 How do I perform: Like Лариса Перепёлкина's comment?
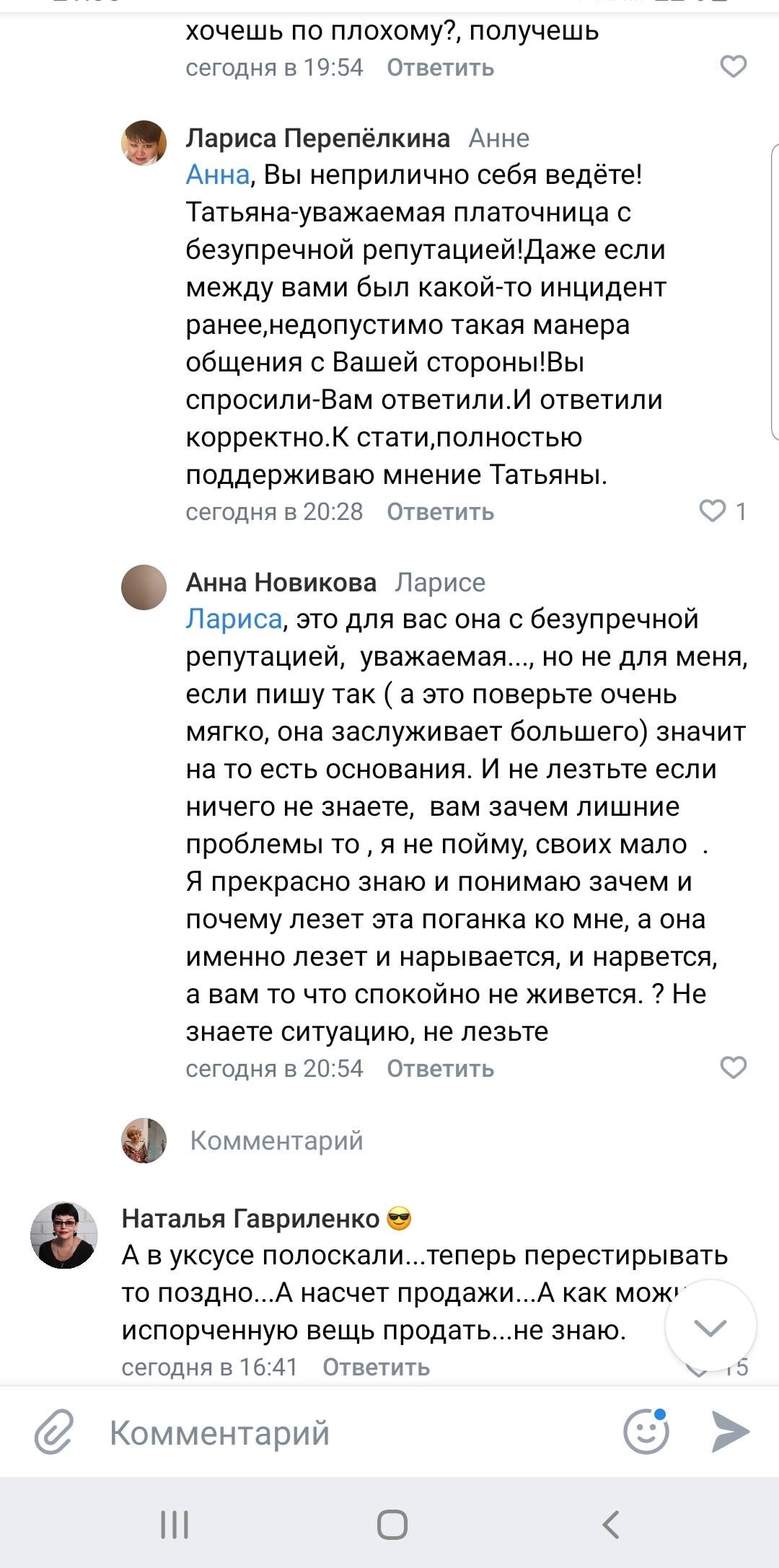(713, 511)
